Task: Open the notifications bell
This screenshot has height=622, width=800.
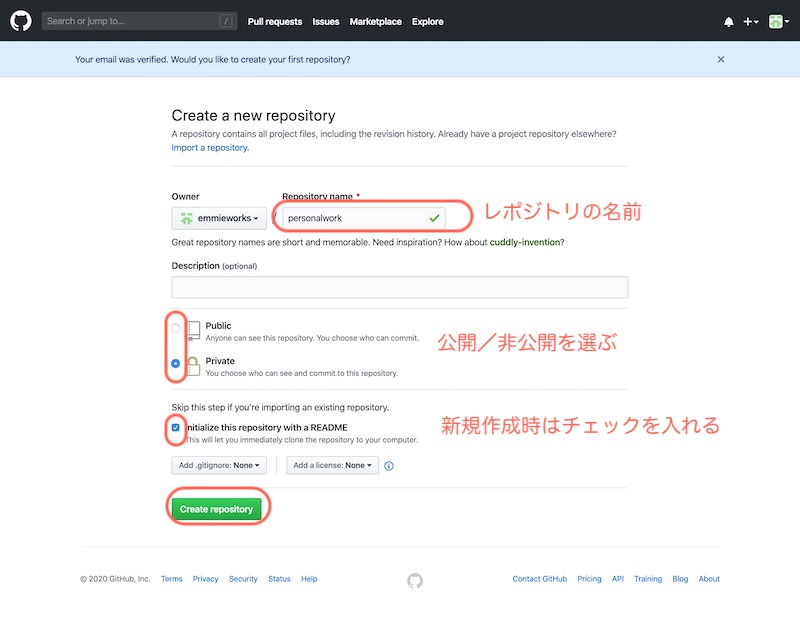Action: pos(729,21)
